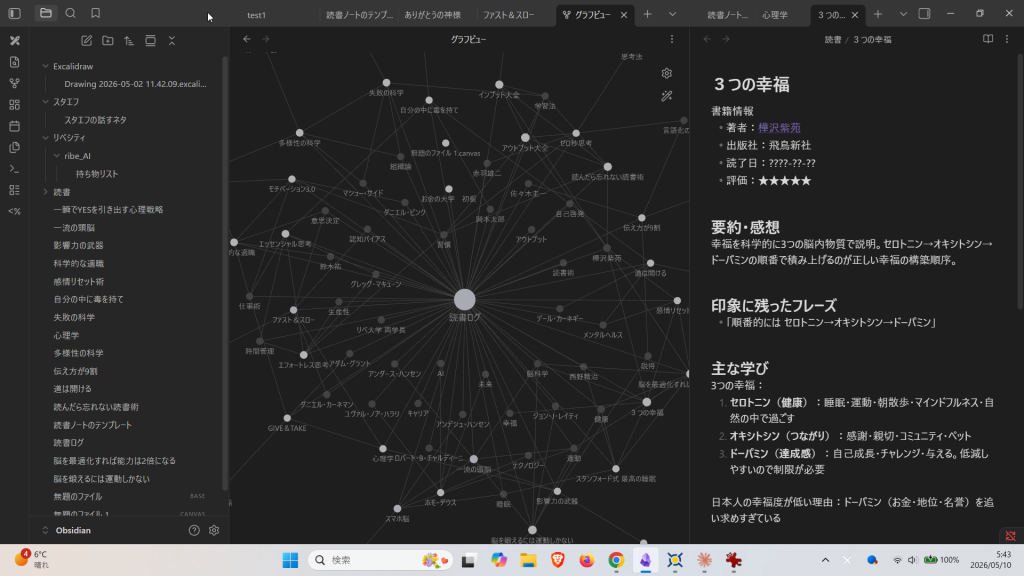Click the 読書 breadcrumb link

833,40
